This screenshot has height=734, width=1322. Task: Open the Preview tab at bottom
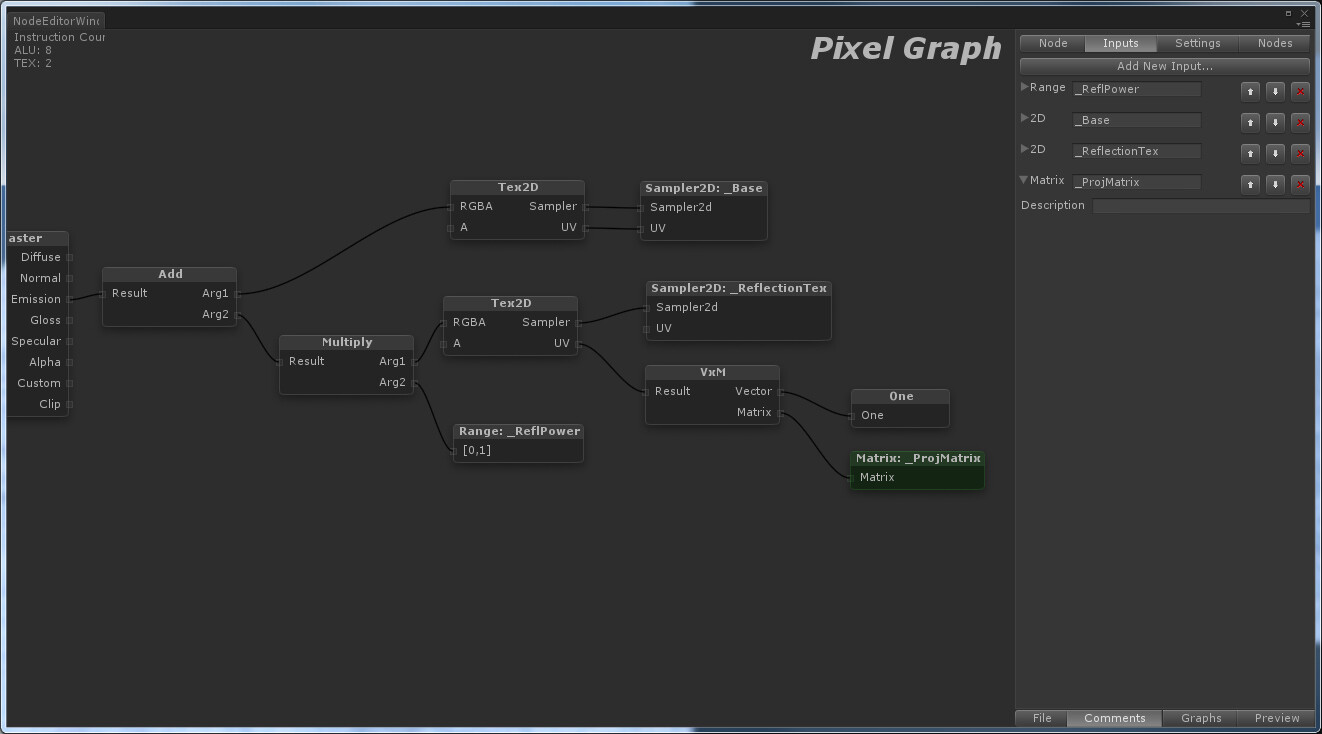pos(1276,718)
